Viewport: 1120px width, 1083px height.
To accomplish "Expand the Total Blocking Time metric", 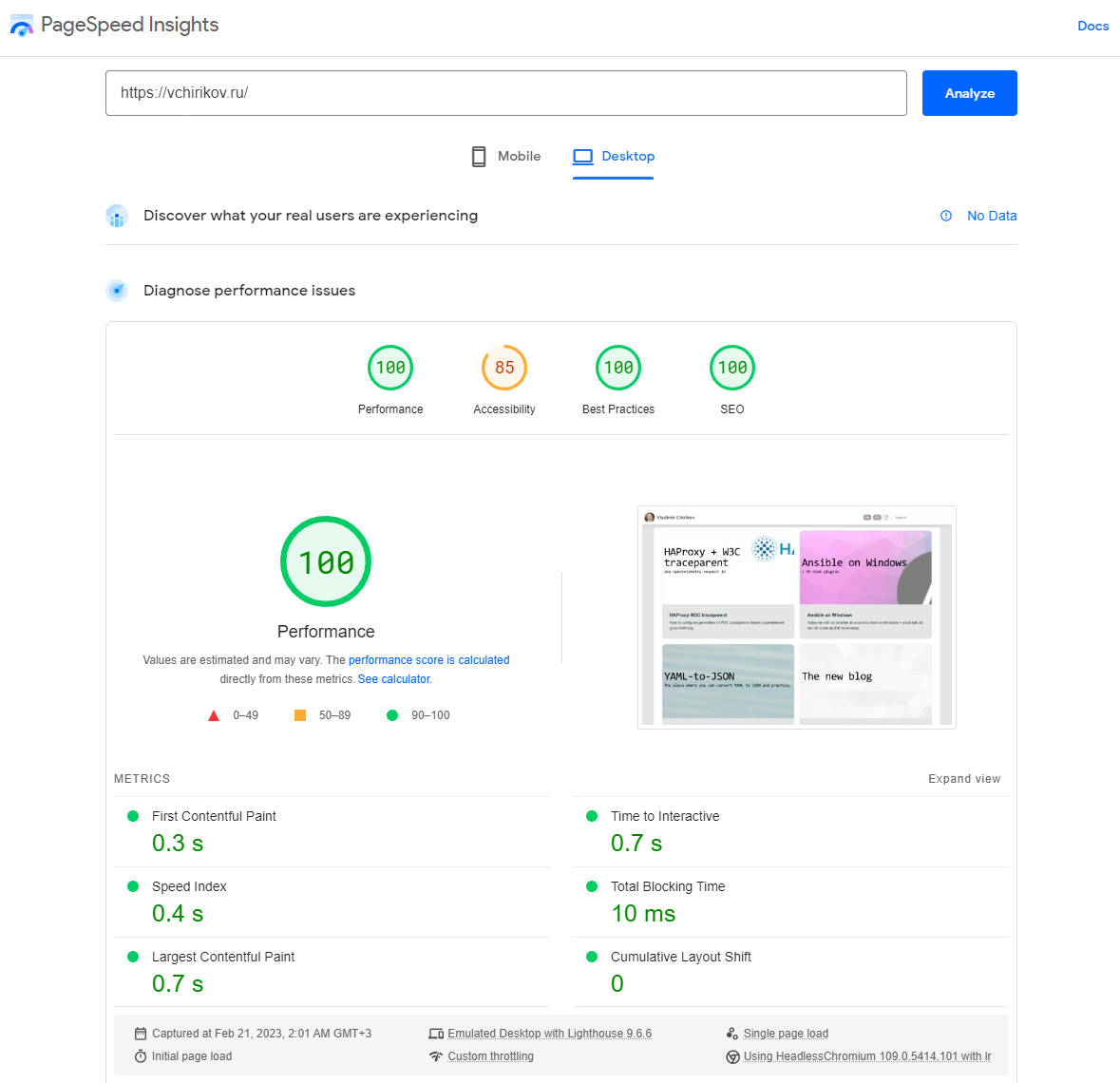I will click(667, 886).
